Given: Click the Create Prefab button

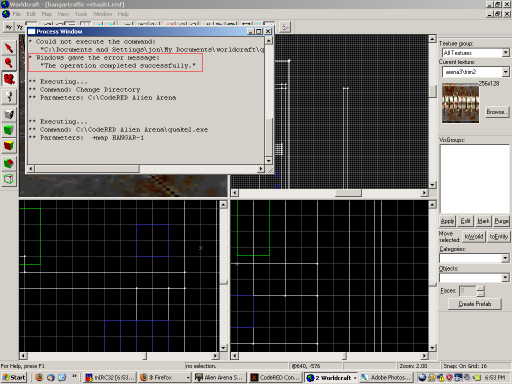Looking at the screenshot, I should [x=475, y=304].
